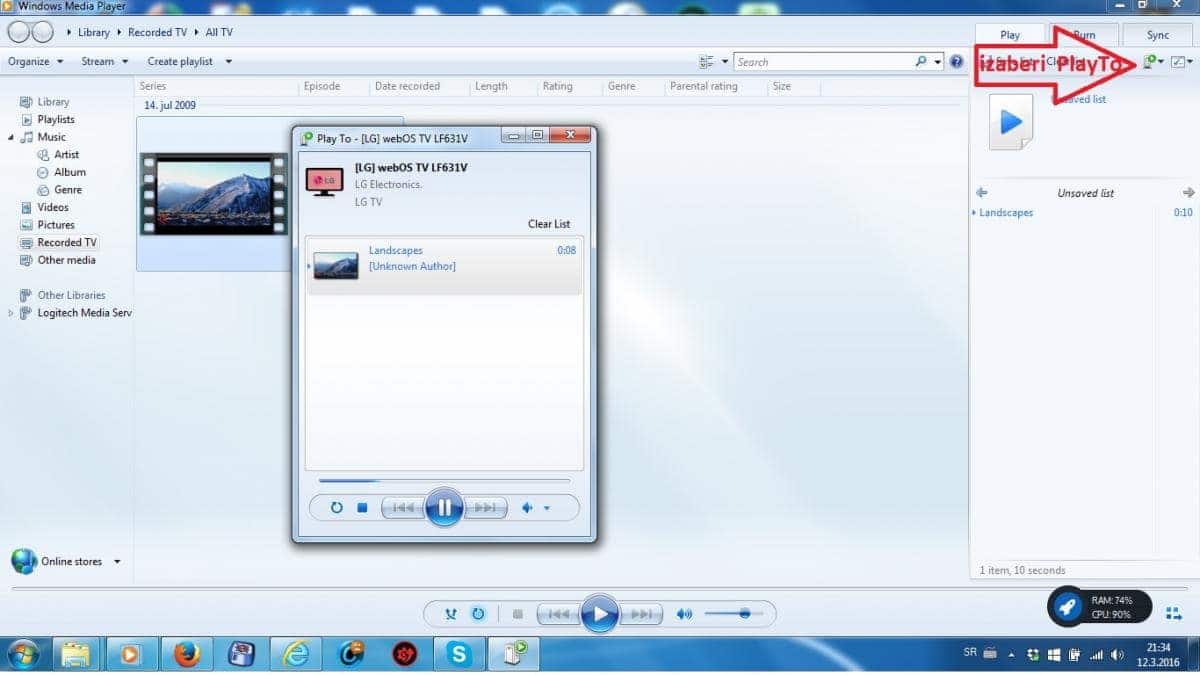Toggle shuffle in the main player
The width and height of the screenshot is (1200, 675).
[x=452, y=614]
